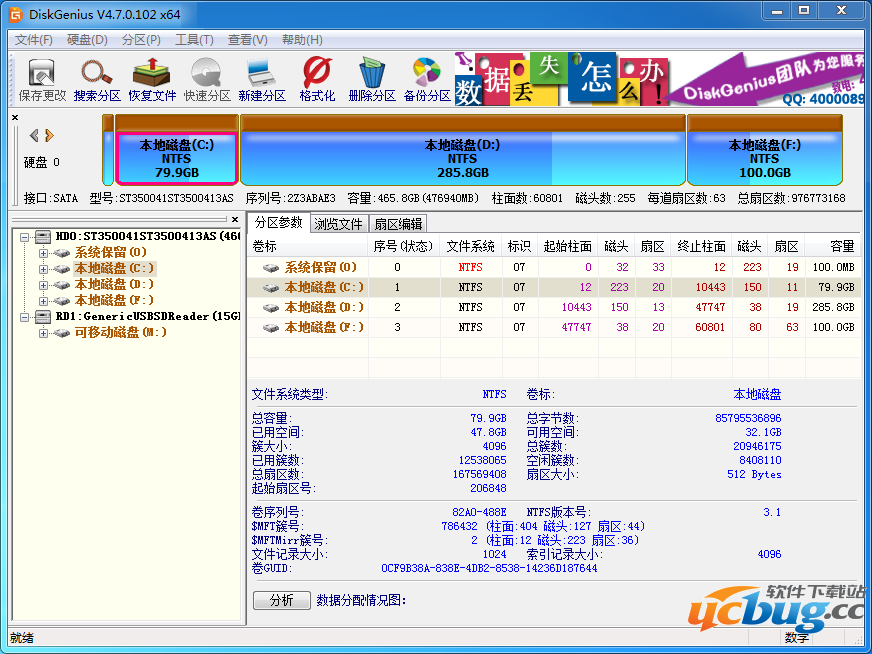Screen dimensions: 872x654
Task: Open the 工具(T) menu
Action: point(193,39)
